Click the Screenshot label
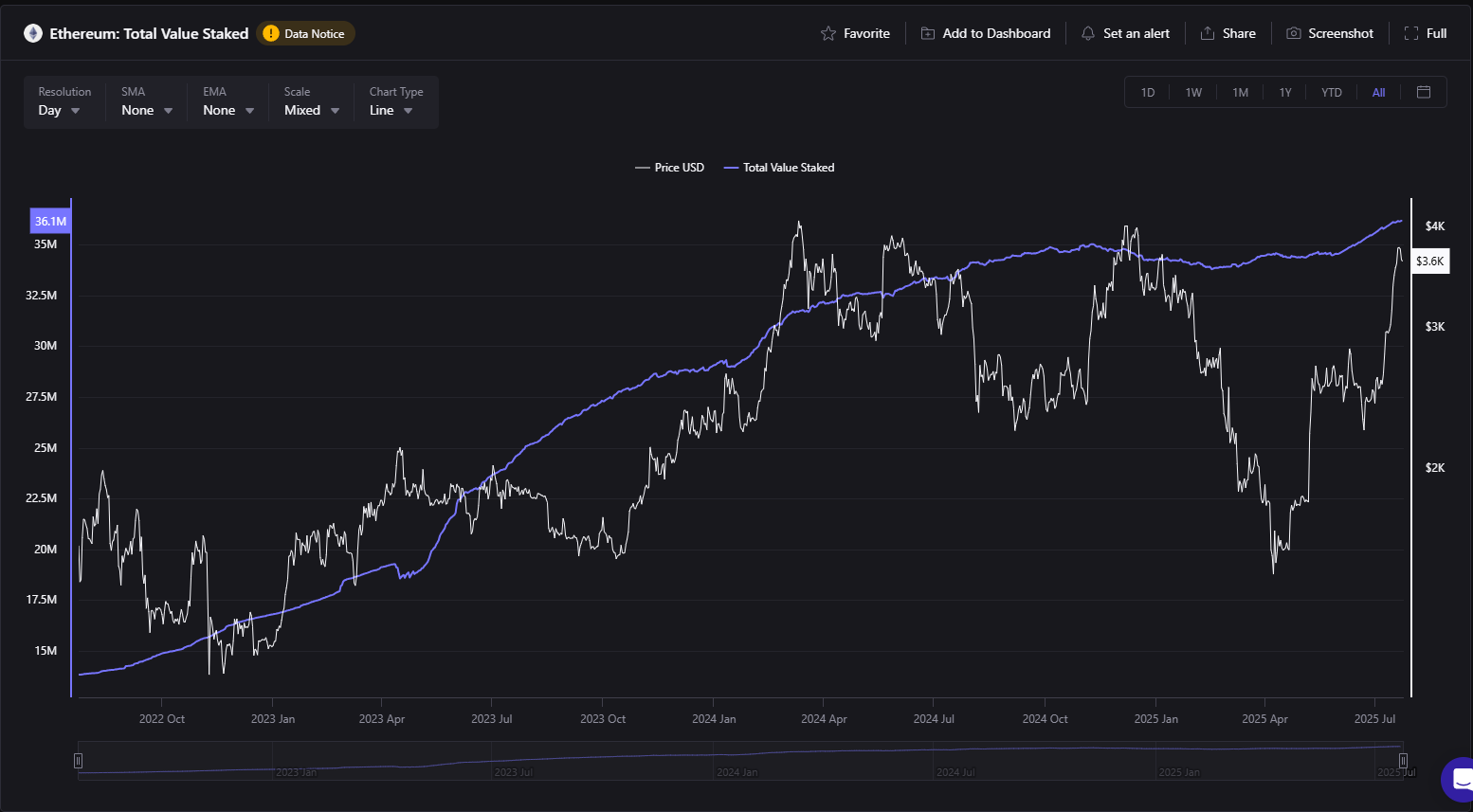Screen dimensions: 1473x812 1340,33
